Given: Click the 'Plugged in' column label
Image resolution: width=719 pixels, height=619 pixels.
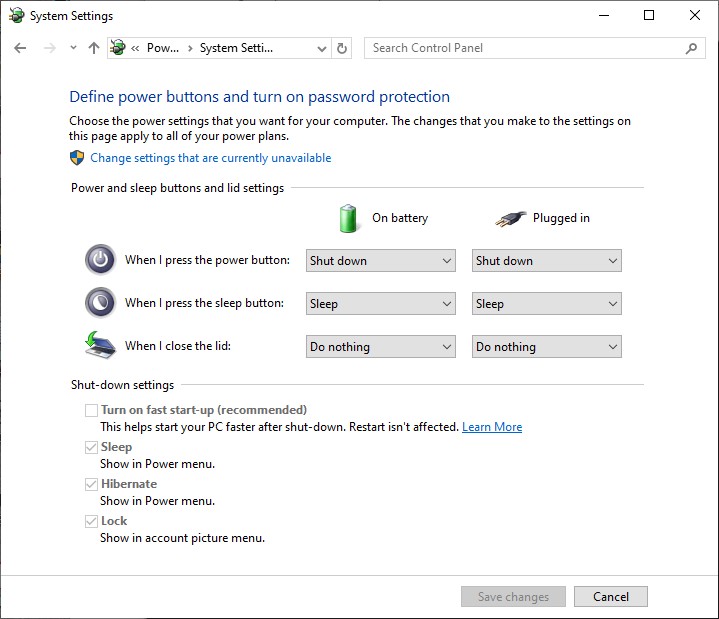Looking at the screenshot, I should (x=561, y=218).
